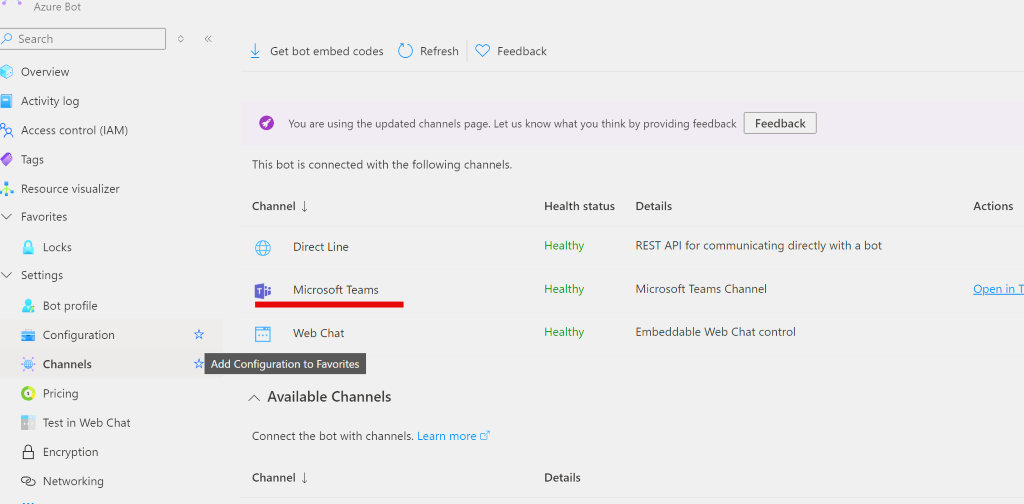Open Networking settings
The height and width of the screenshot is (504, 1024).
[73, 481]
